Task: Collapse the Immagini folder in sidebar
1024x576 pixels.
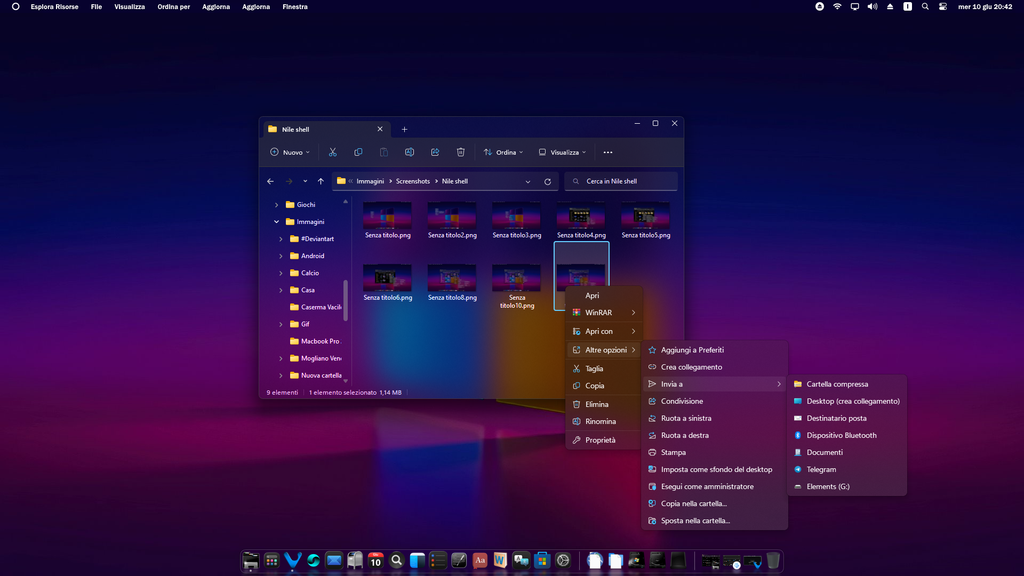Action: point(276,221)
